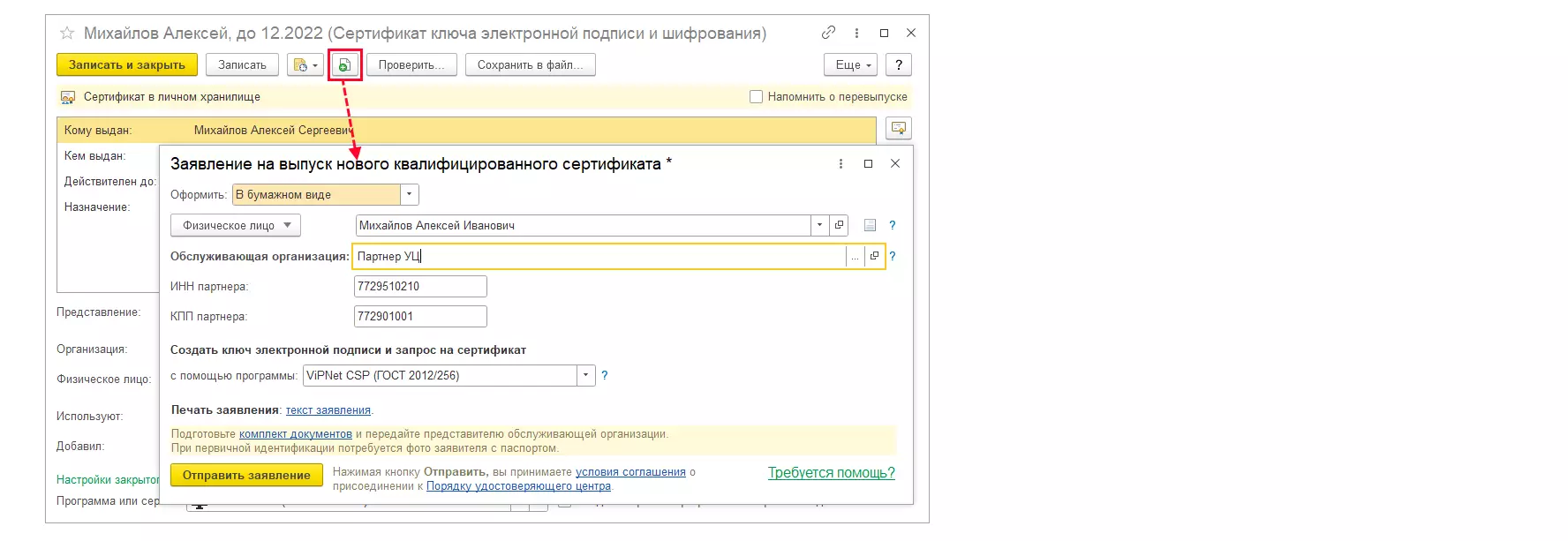This screenshot has width=1568, height=541.
Task: Add certificate window to favorites star
Action: click(x=67, y=34)
